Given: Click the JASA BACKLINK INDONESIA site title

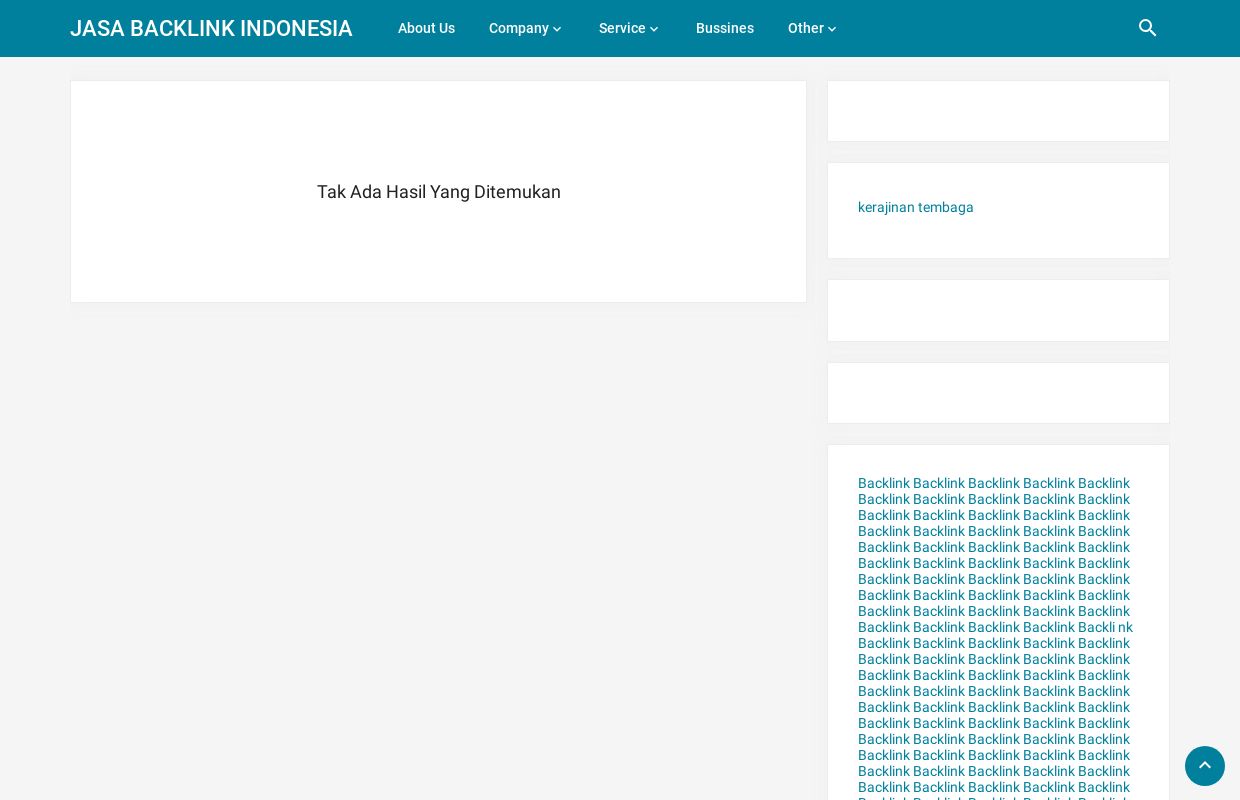Looking at the screenshot, I should (211, 28).
